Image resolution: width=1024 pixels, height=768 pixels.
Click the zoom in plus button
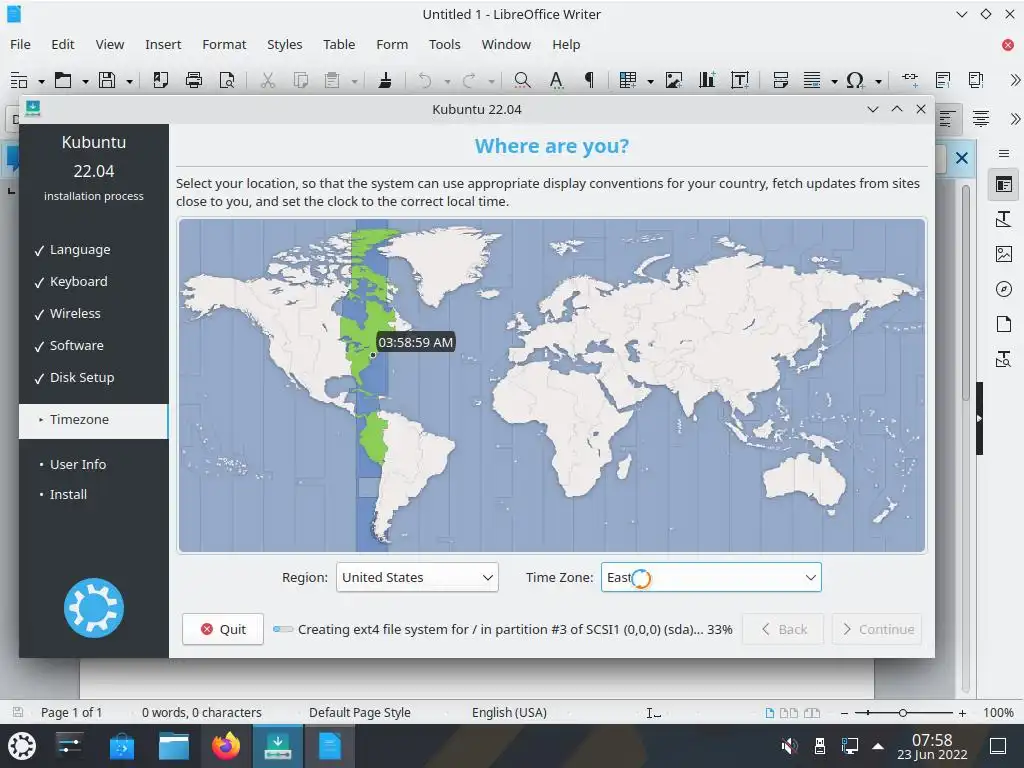[x=962, y=713]
